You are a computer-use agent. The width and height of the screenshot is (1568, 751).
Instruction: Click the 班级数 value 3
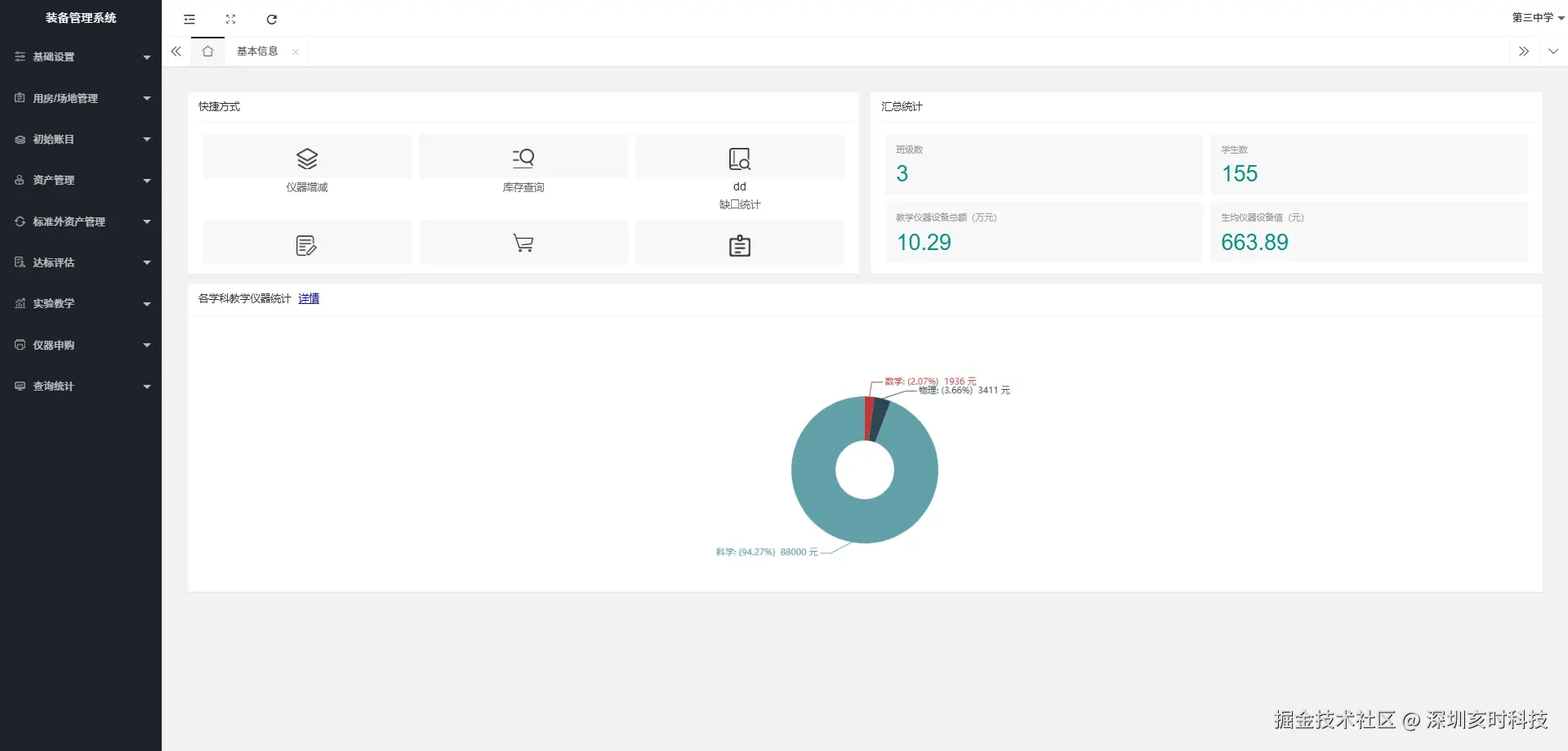click(902, 174)
